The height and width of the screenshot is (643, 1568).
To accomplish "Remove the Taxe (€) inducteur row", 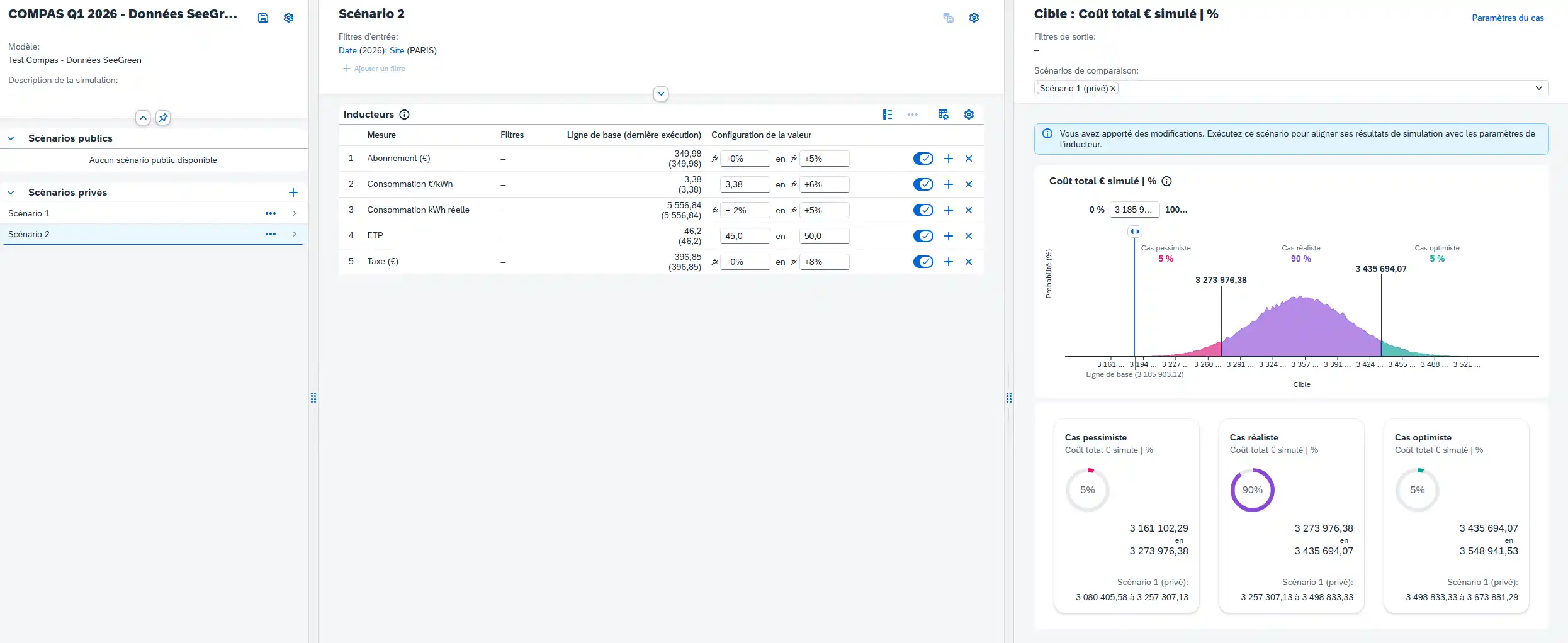I will (969, 262).
